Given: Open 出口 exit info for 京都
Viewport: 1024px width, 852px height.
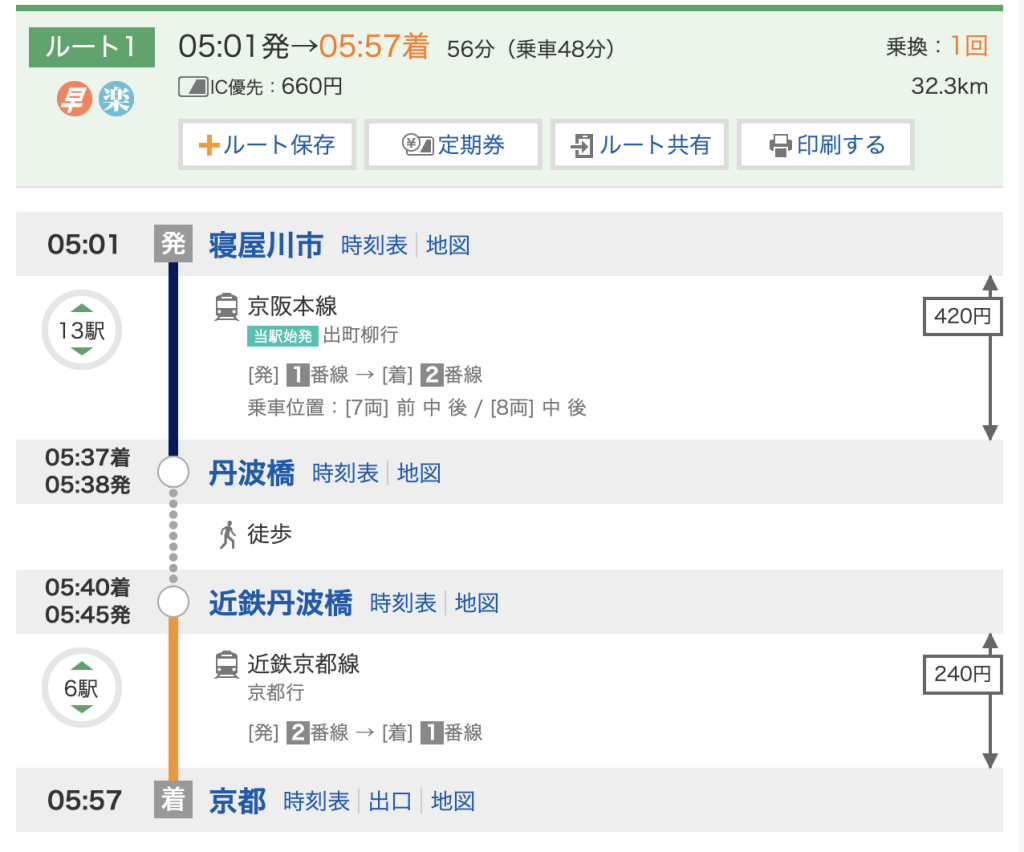Looking at the screenshot, I should (390, 801).
